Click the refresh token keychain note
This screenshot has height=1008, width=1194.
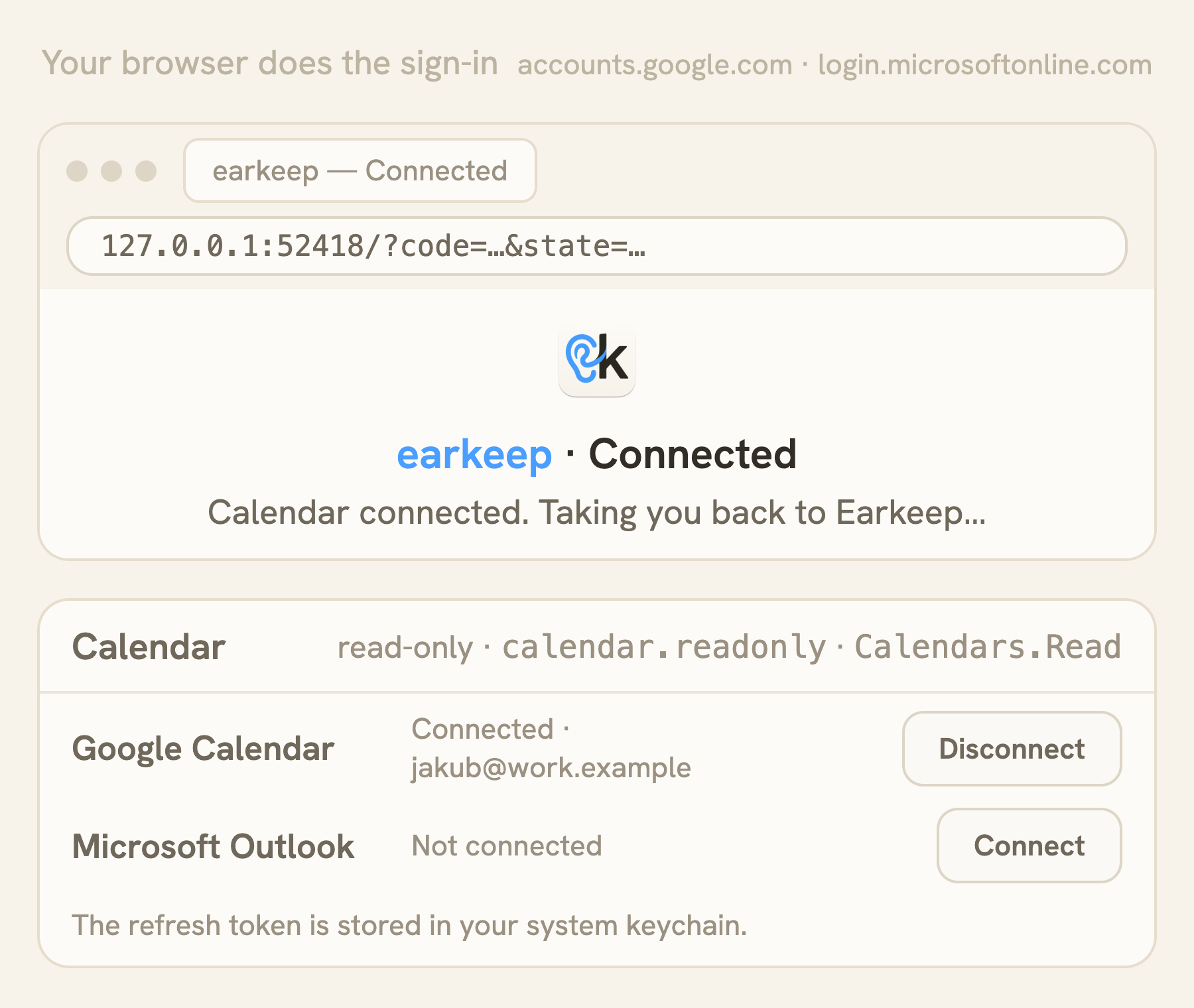(409, 925)
